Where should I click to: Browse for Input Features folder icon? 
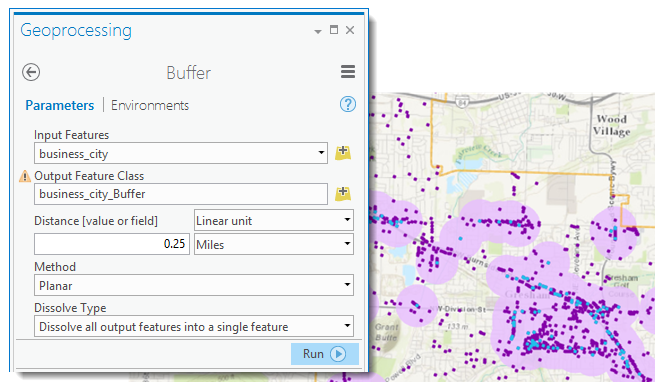(x=343, y=153)
